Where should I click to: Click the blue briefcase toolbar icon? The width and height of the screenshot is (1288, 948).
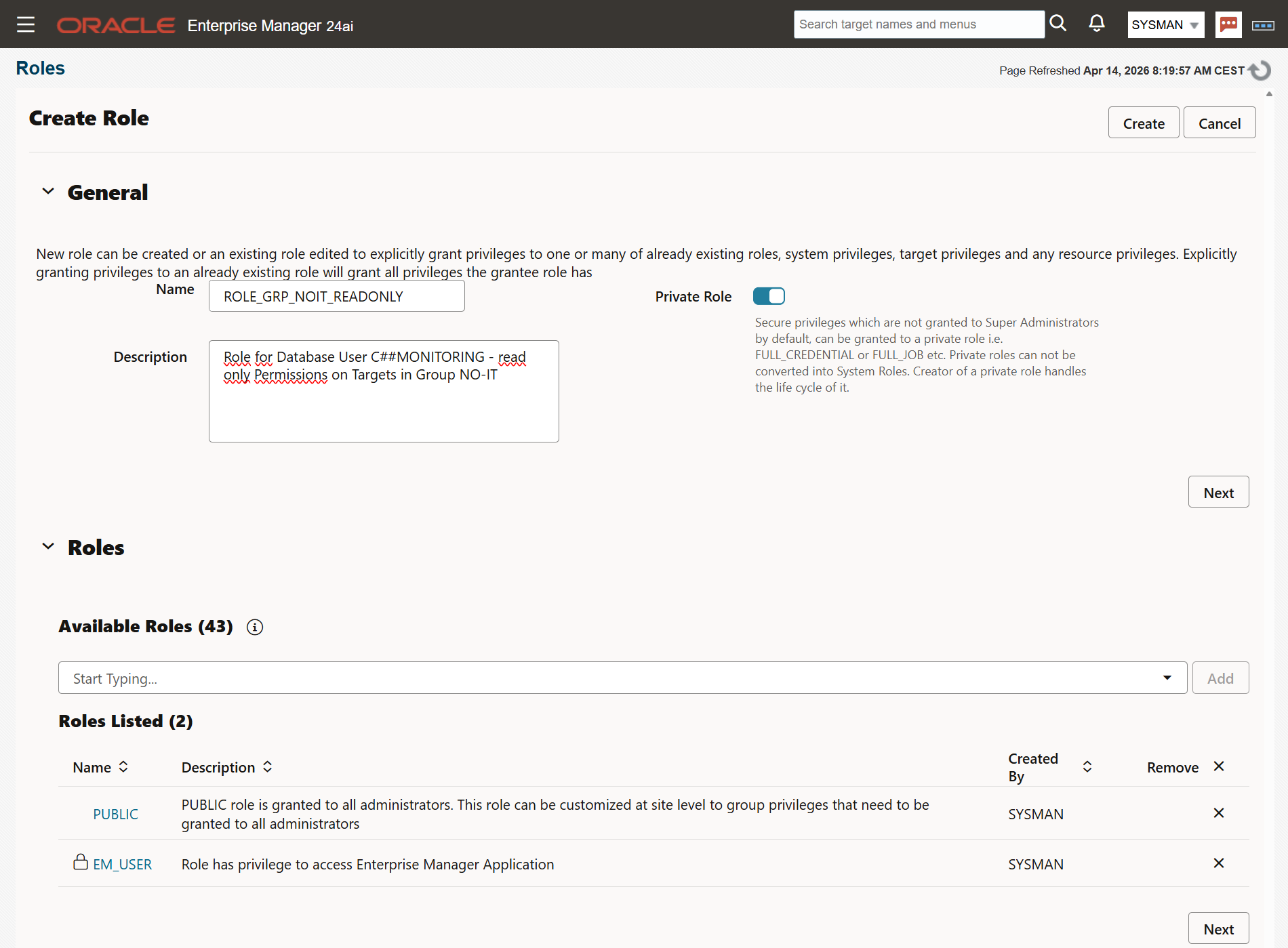click(x=1262, y=24)
